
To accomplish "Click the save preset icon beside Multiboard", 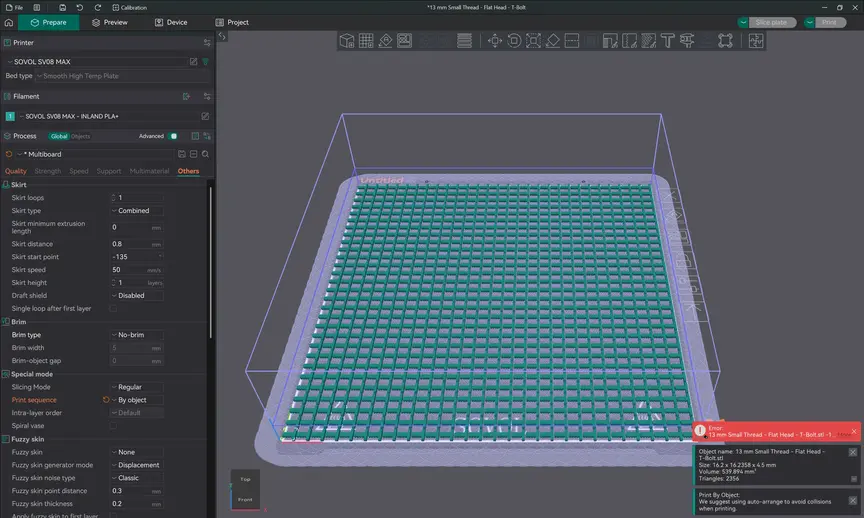I will pos(181,154).
